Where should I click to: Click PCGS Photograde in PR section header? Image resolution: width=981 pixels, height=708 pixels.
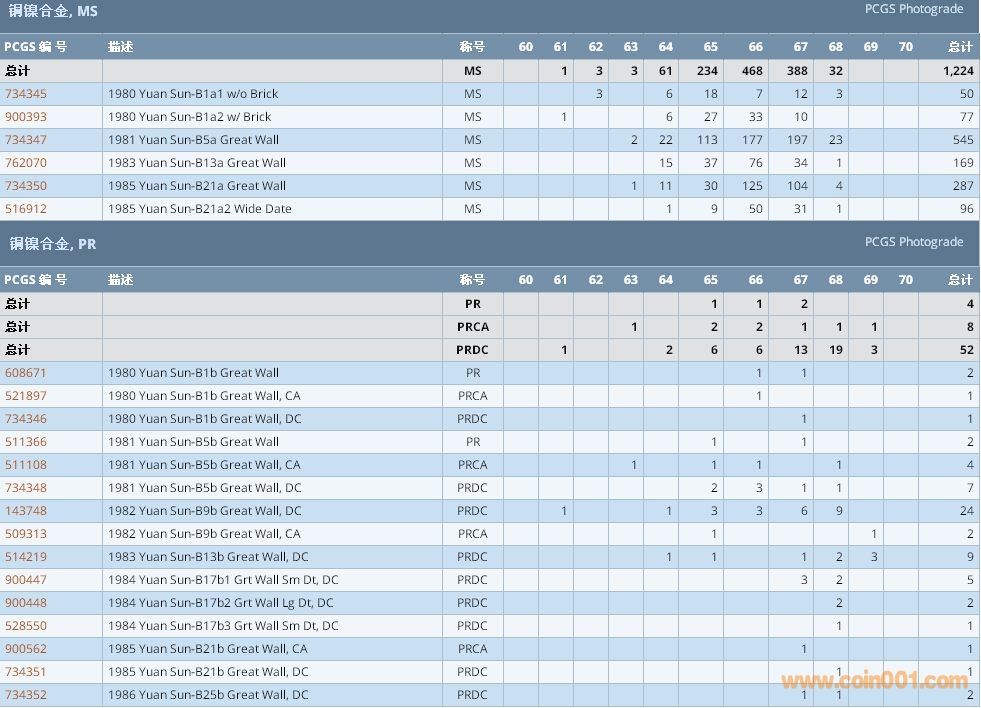pyautogui.click(x=913, y=242)
